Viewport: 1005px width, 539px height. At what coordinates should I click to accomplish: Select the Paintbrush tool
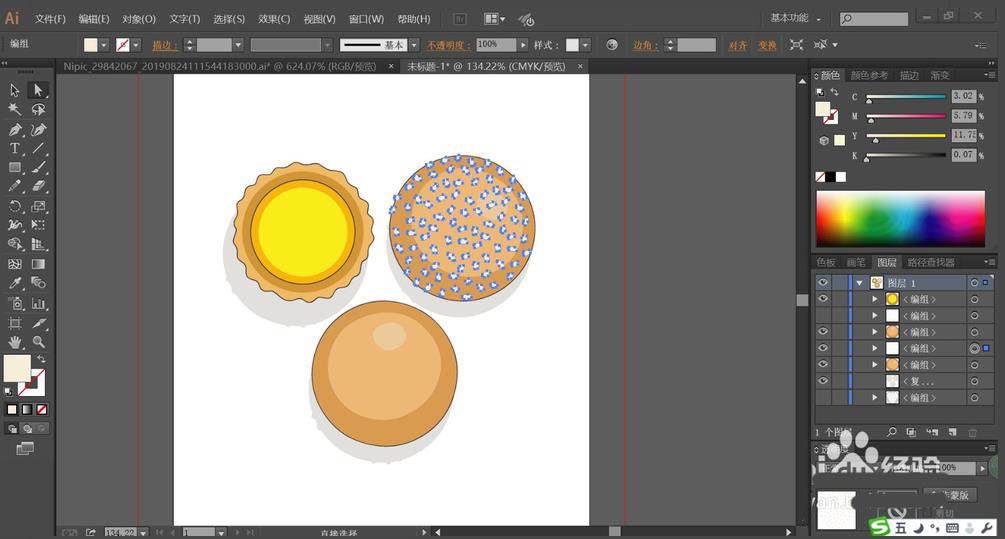pos(38,168)
